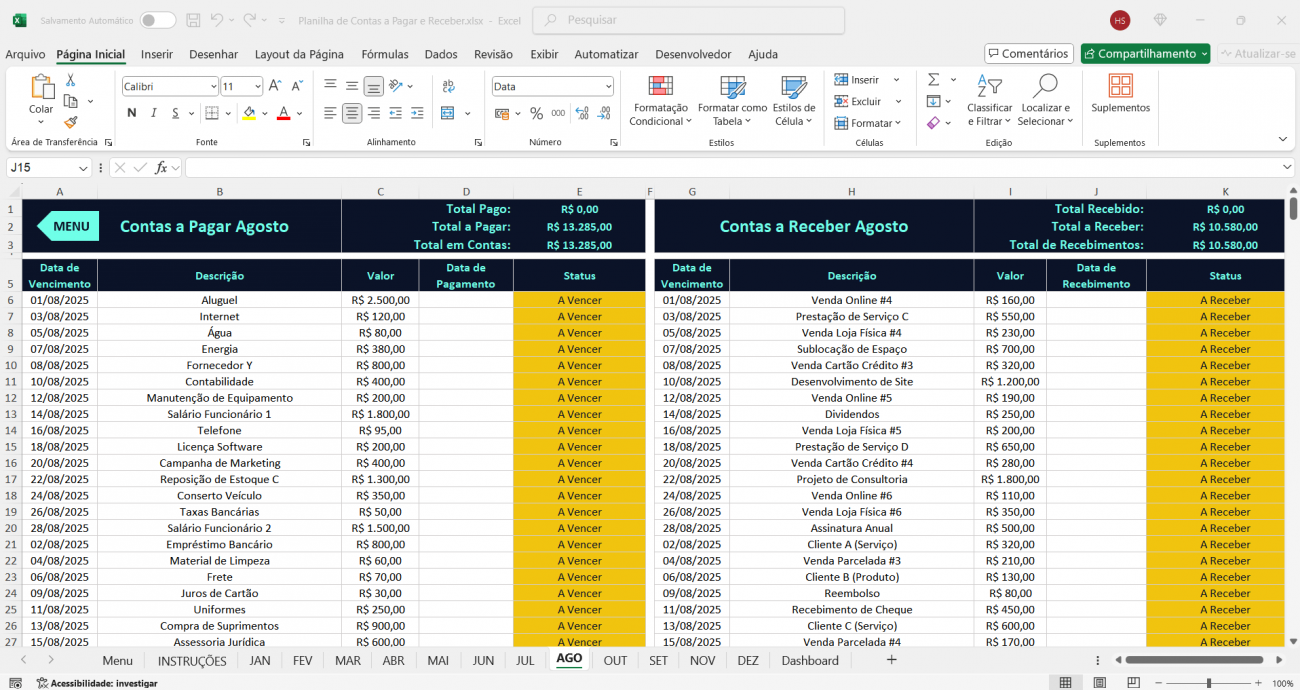Screen dimensions: 1300x690
Task: Collapse the ribbon with chevron arrow
Action: (1283, 139)
